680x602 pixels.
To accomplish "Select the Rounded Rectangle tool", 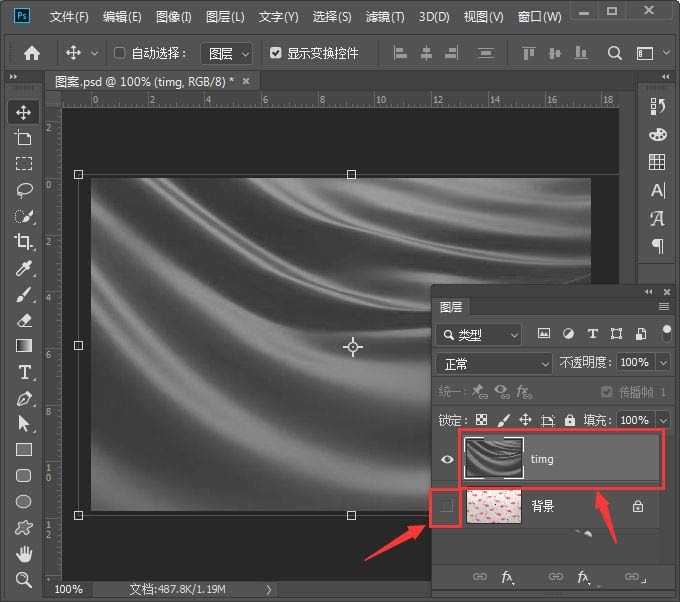I will click(23, 476).
